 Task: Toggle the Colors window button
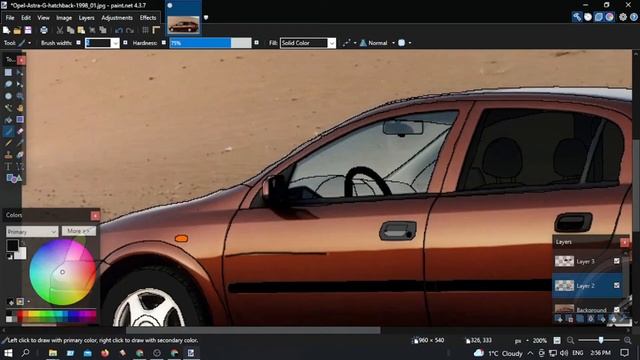tap(609, 17)
